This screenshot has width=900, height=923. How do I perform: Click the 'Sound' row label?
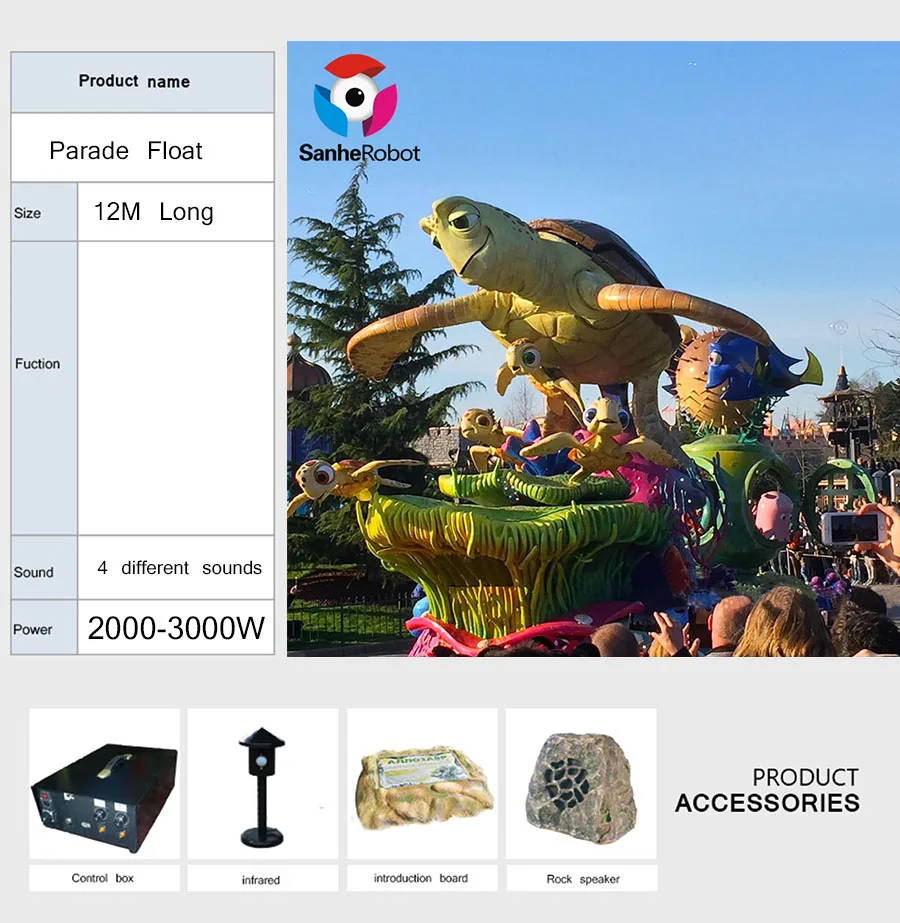44,567
